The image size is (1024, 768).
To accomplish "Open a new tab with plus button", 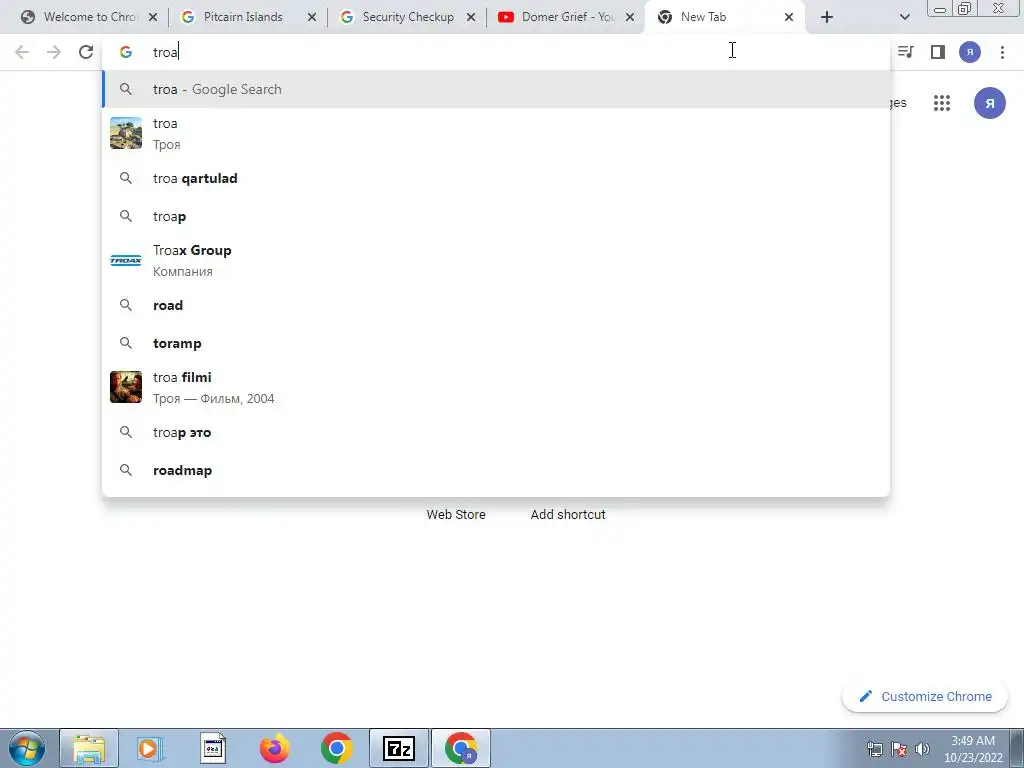I will (827, 18).
